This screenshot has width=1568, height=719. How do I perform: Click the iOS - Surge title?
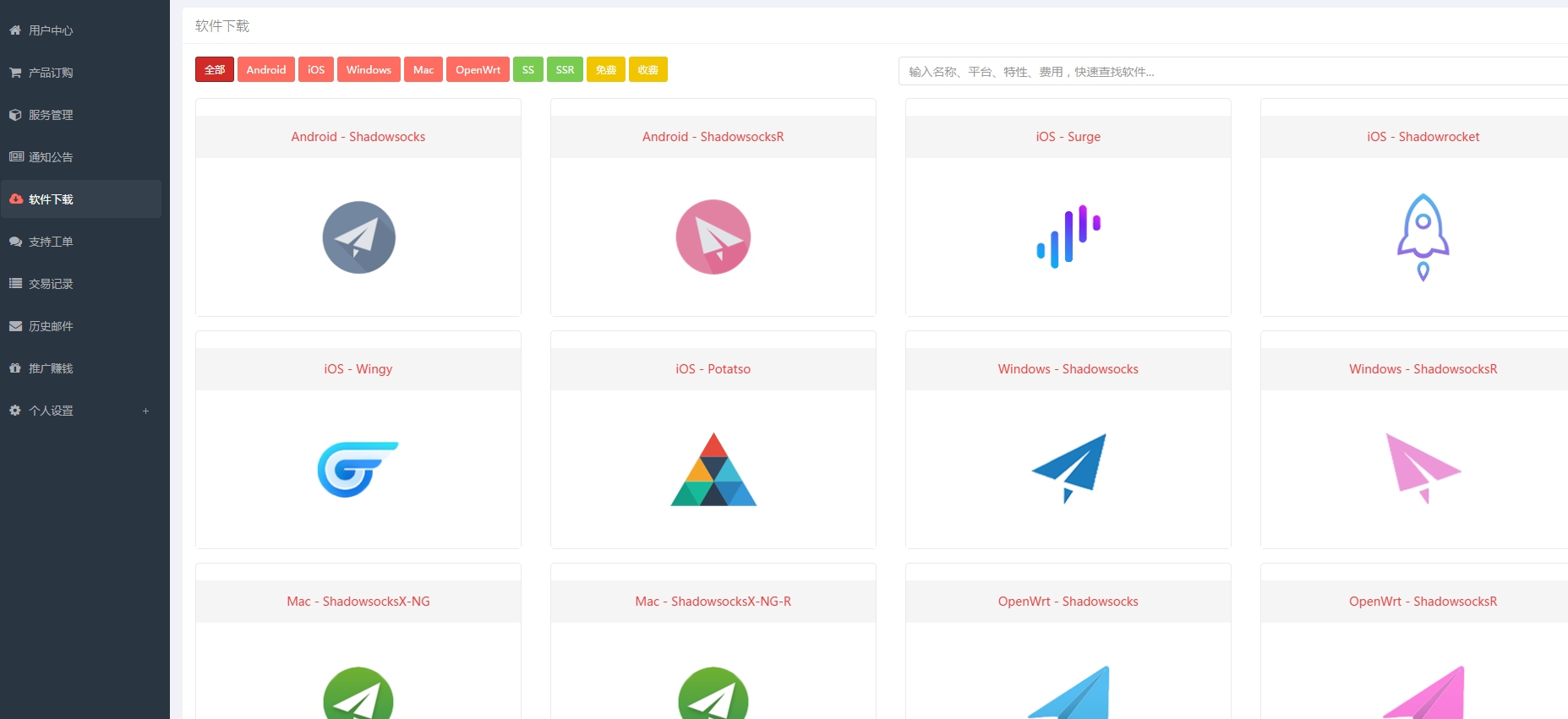(1068, 137)
